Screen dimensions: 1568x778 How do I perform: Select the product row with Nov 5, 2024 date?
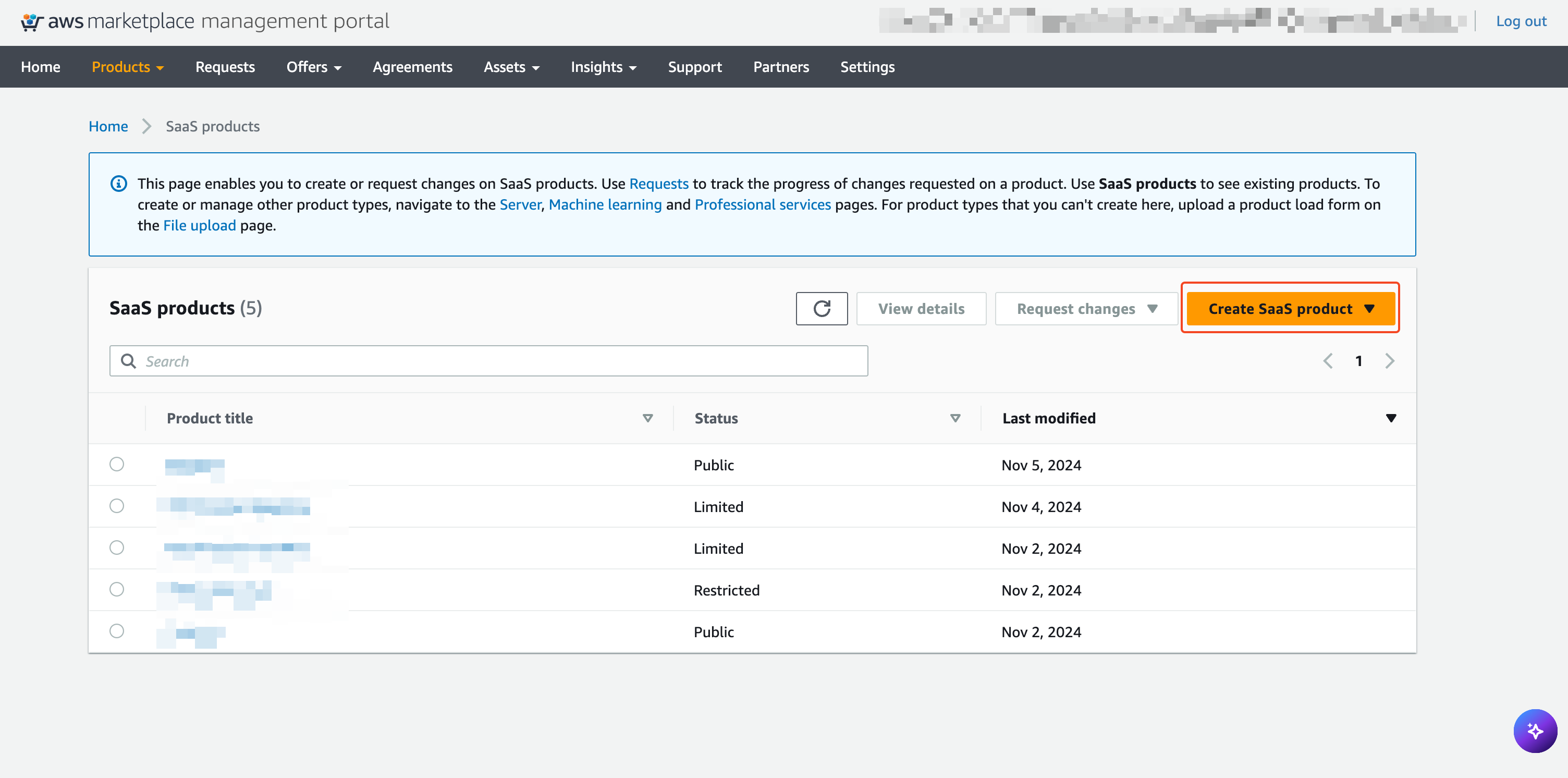(117, 464)
